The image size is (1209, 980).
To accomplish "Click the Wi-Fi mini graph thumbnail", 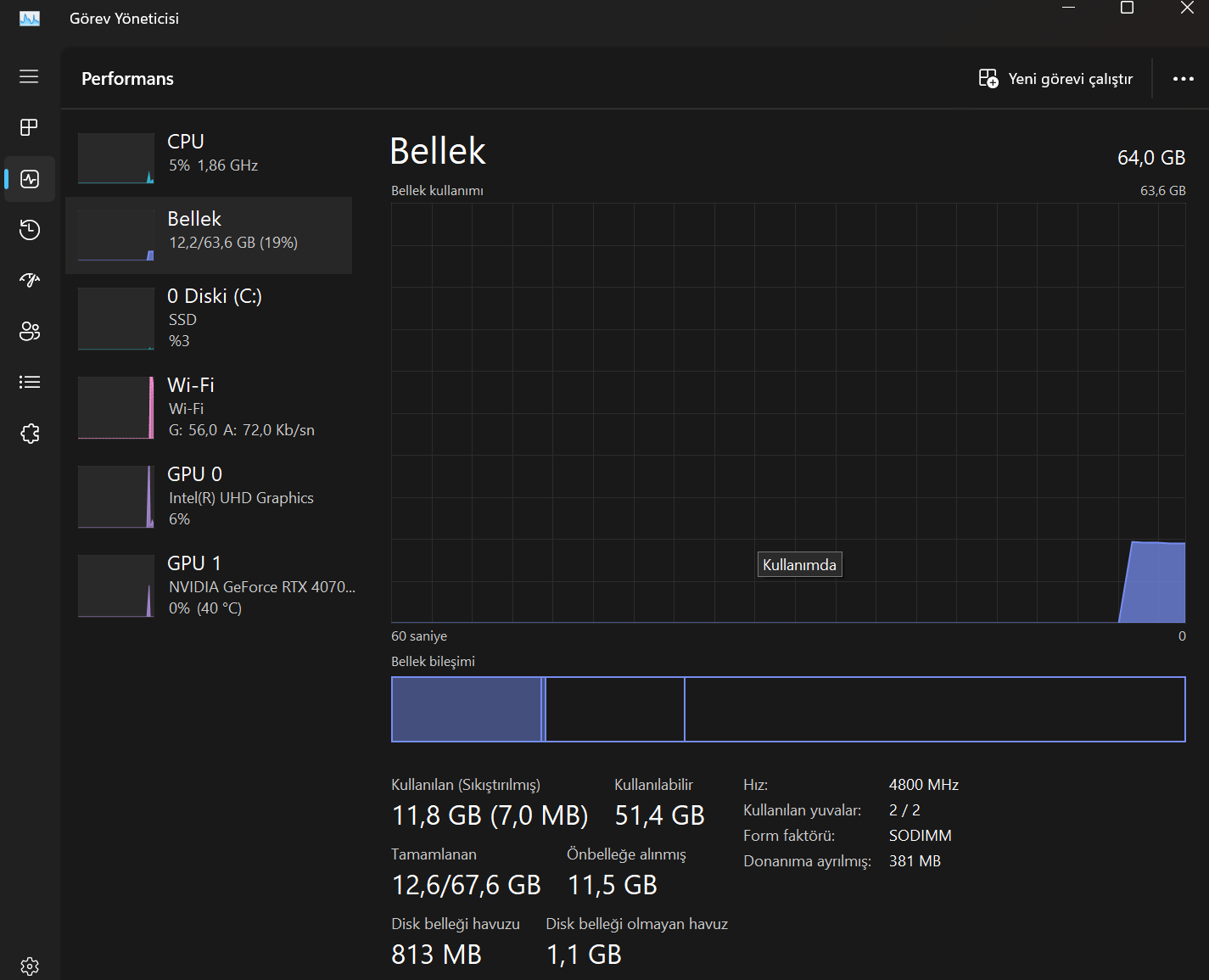I will 116,408.
